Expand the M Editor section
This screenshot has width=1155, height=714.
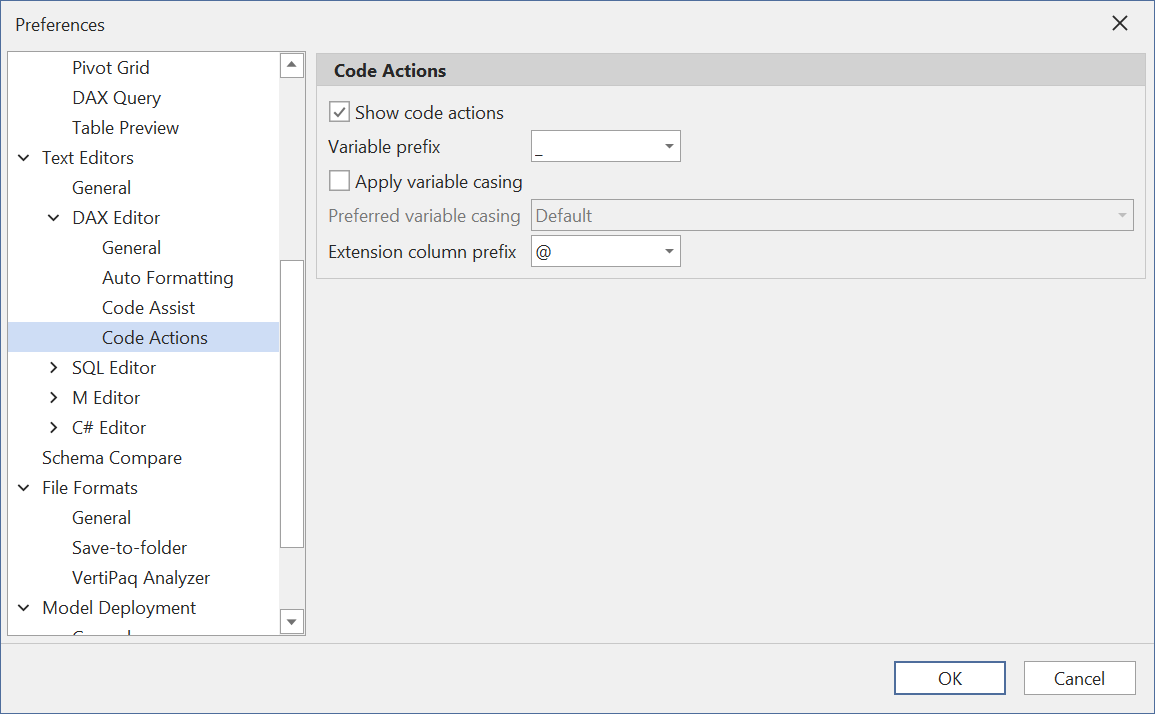point(53,397)
